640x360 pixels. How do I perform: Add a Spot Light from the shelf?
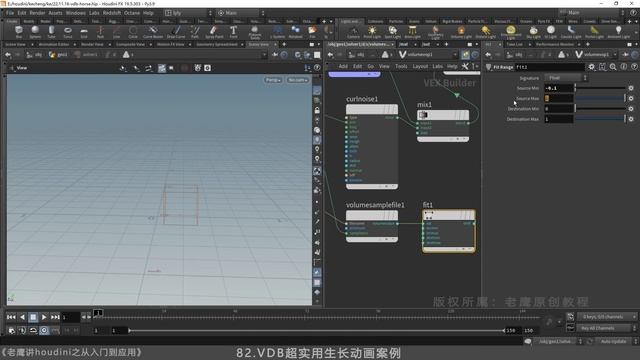[x=392, y=32]
